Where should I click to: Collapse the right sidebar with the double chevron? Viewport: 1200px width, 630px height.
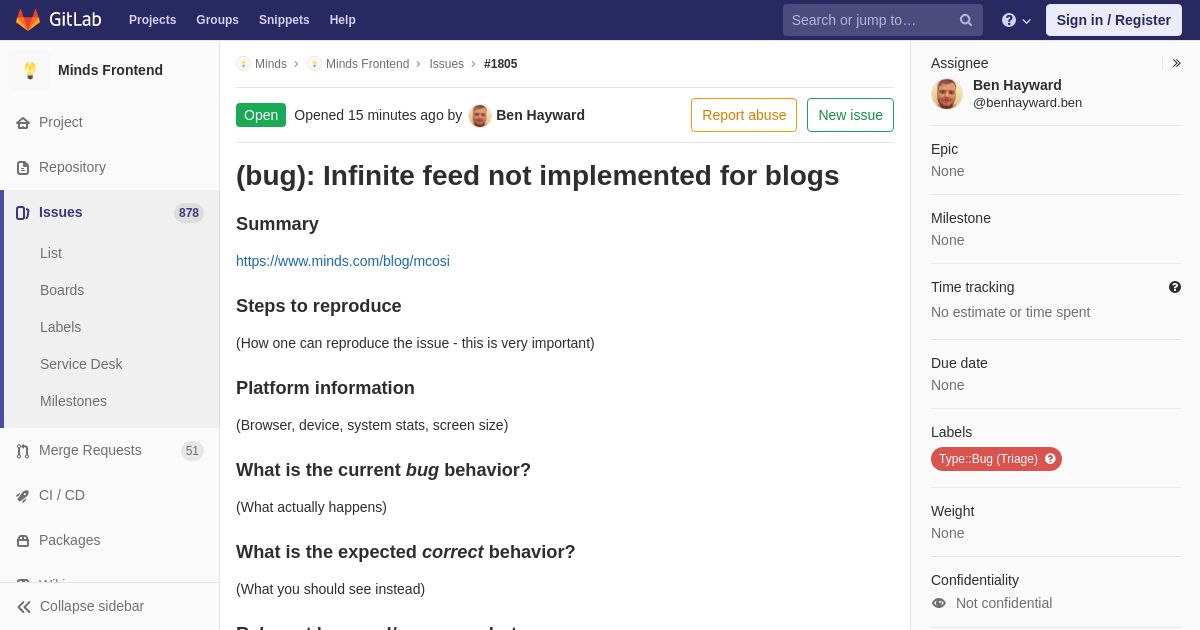pyautogui.click(x=1176, y=63)
